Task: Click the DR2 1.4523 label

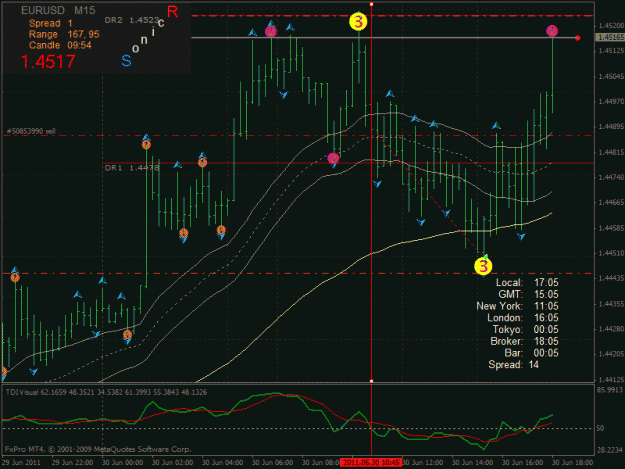Action: (132, 20)
